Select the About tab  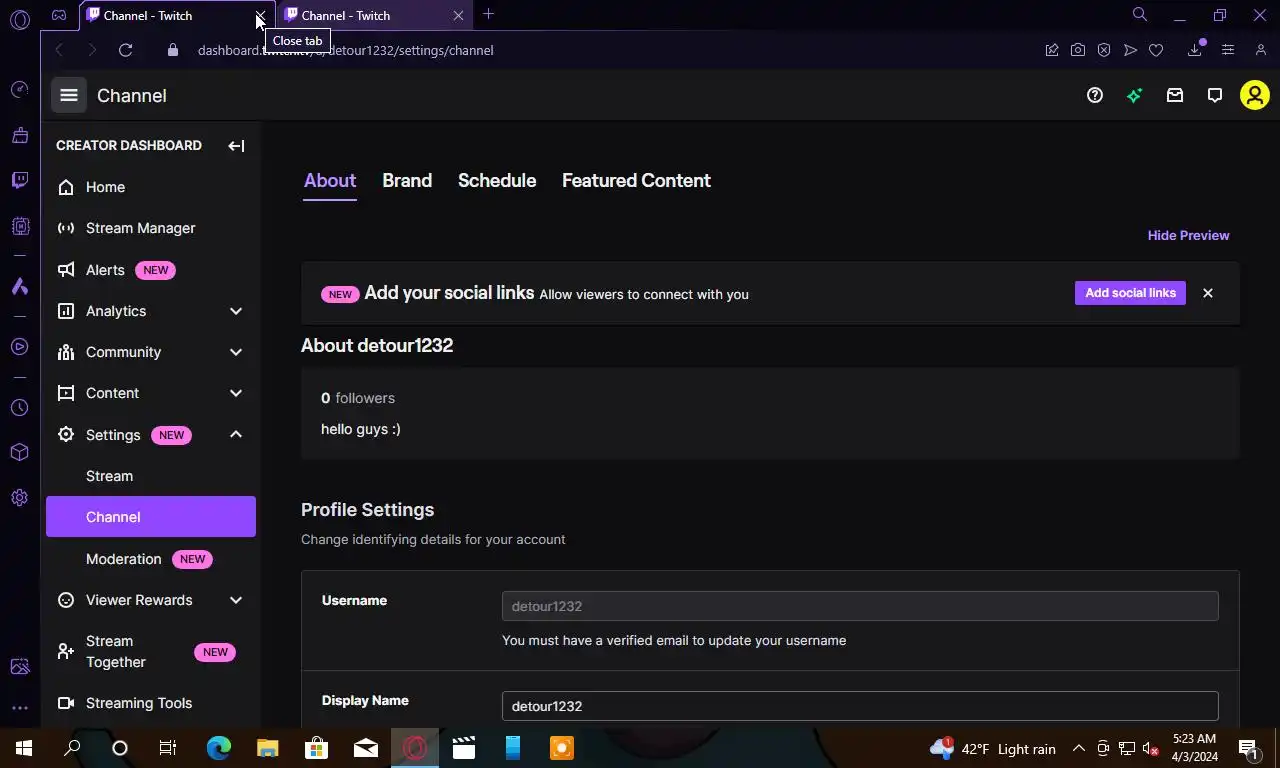click(330, 181)
